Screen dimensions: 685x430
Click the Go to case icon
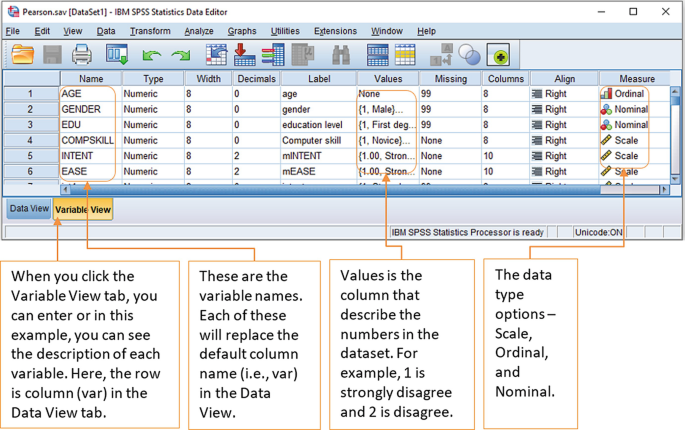click(216, 54)
